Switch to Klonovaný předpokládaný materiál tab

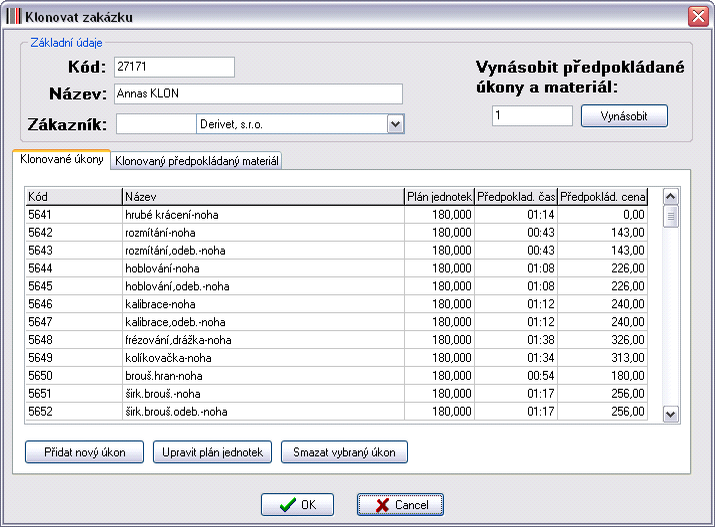coord(197,161)
